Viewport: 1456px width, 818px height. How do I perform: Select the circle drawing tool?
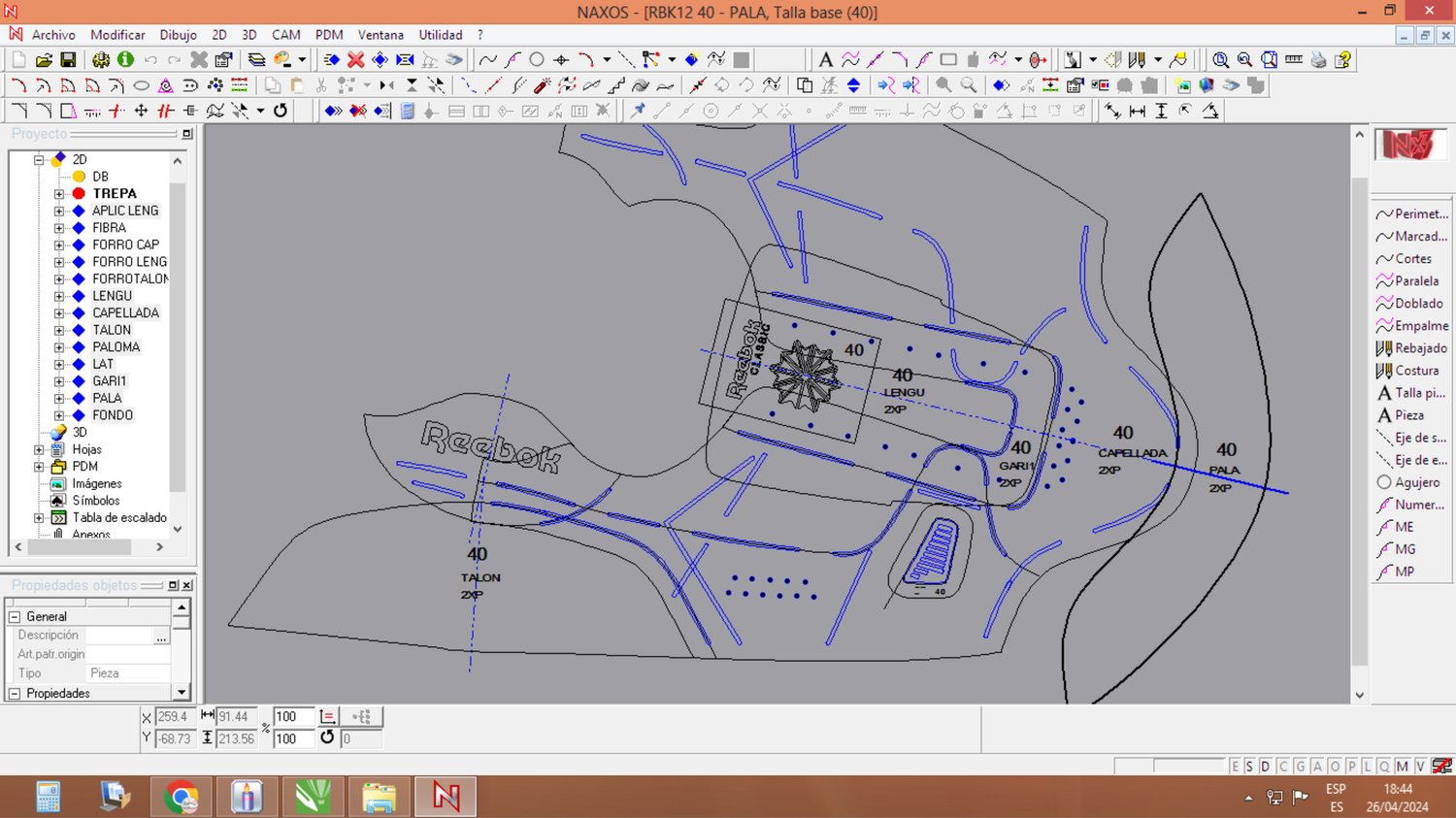click(537, 60)
